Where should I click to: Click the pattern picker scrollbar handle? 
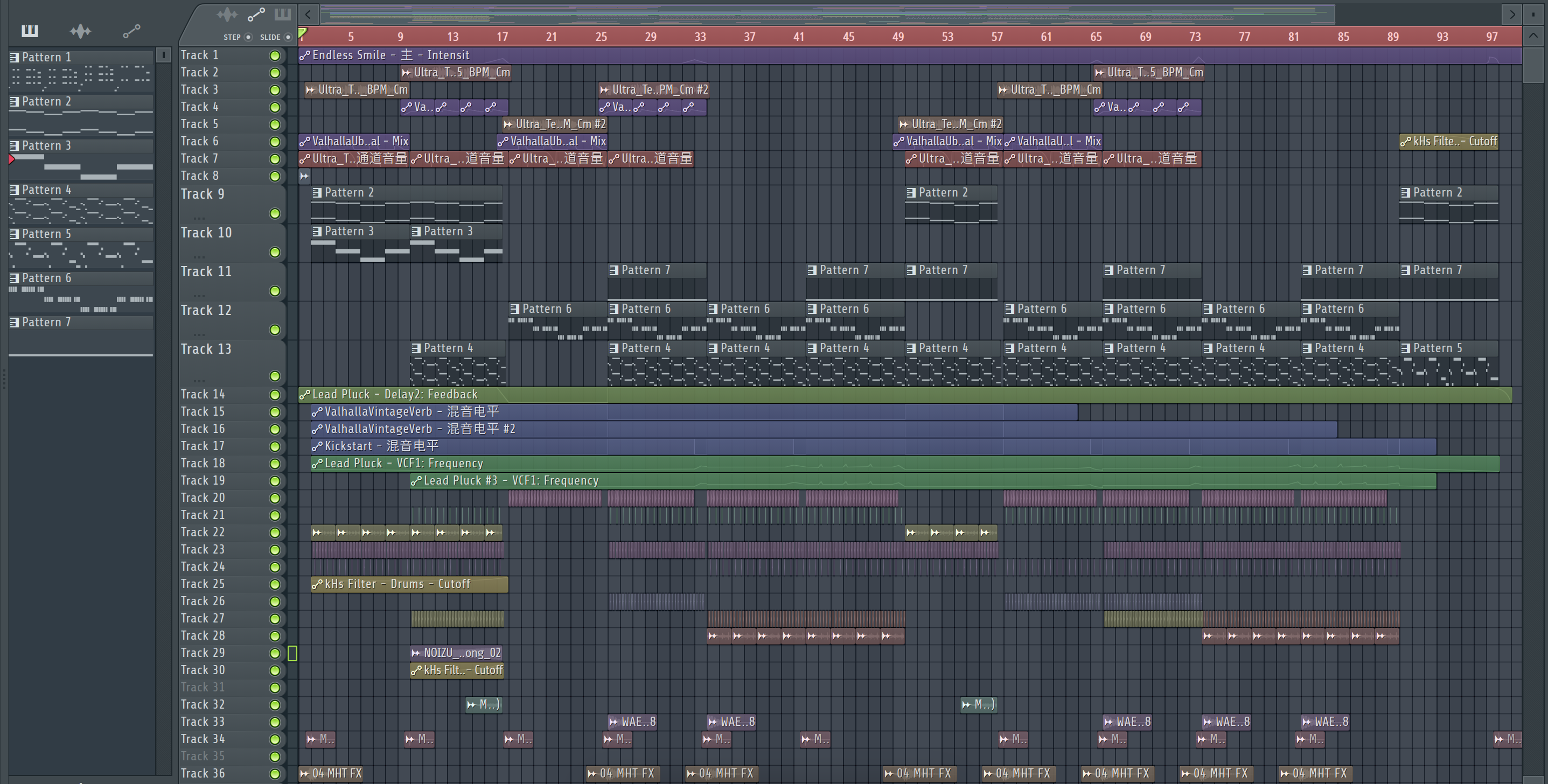click(163, 55)
